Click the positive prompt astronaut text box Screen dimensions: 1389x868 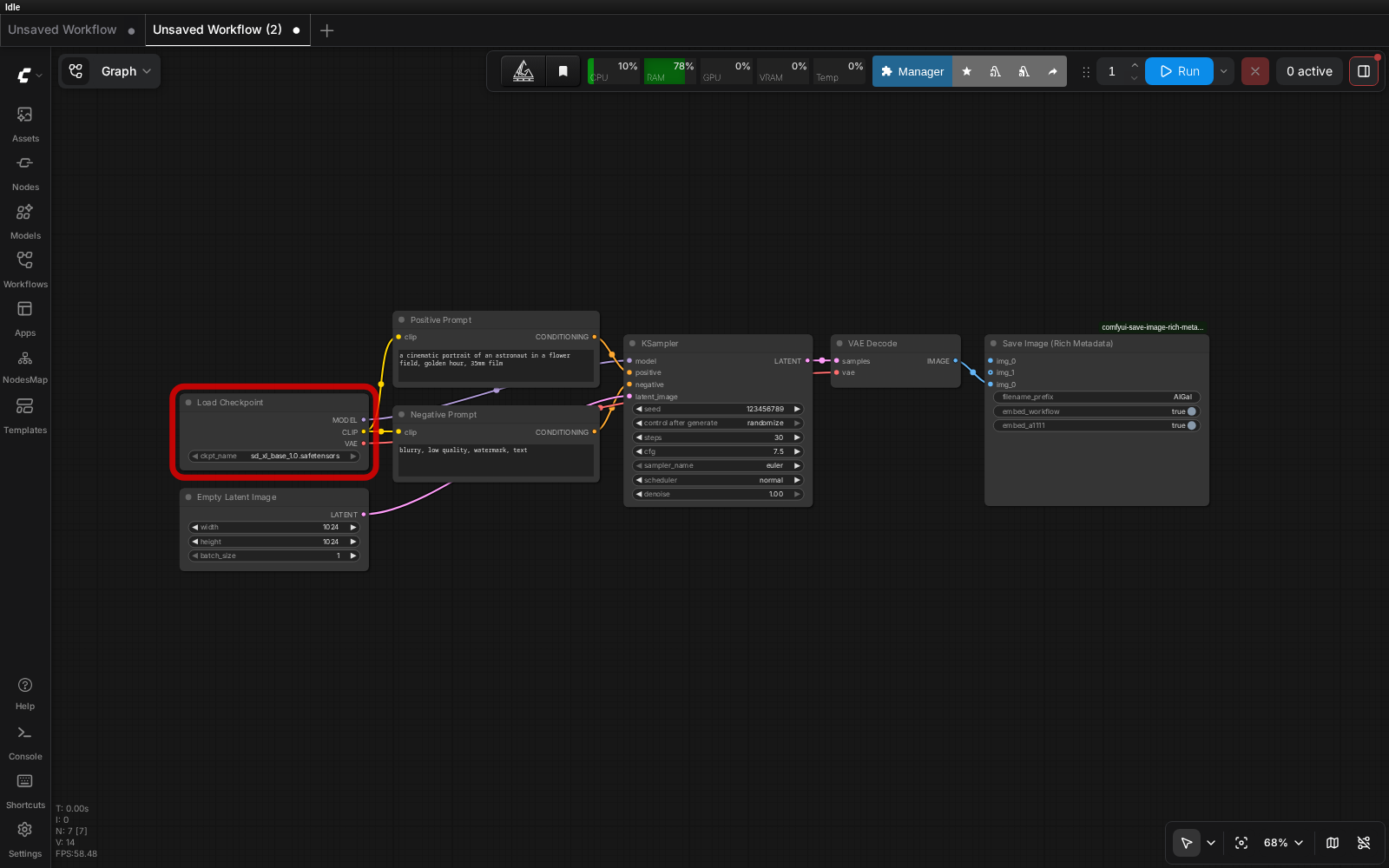coord(496,365)
